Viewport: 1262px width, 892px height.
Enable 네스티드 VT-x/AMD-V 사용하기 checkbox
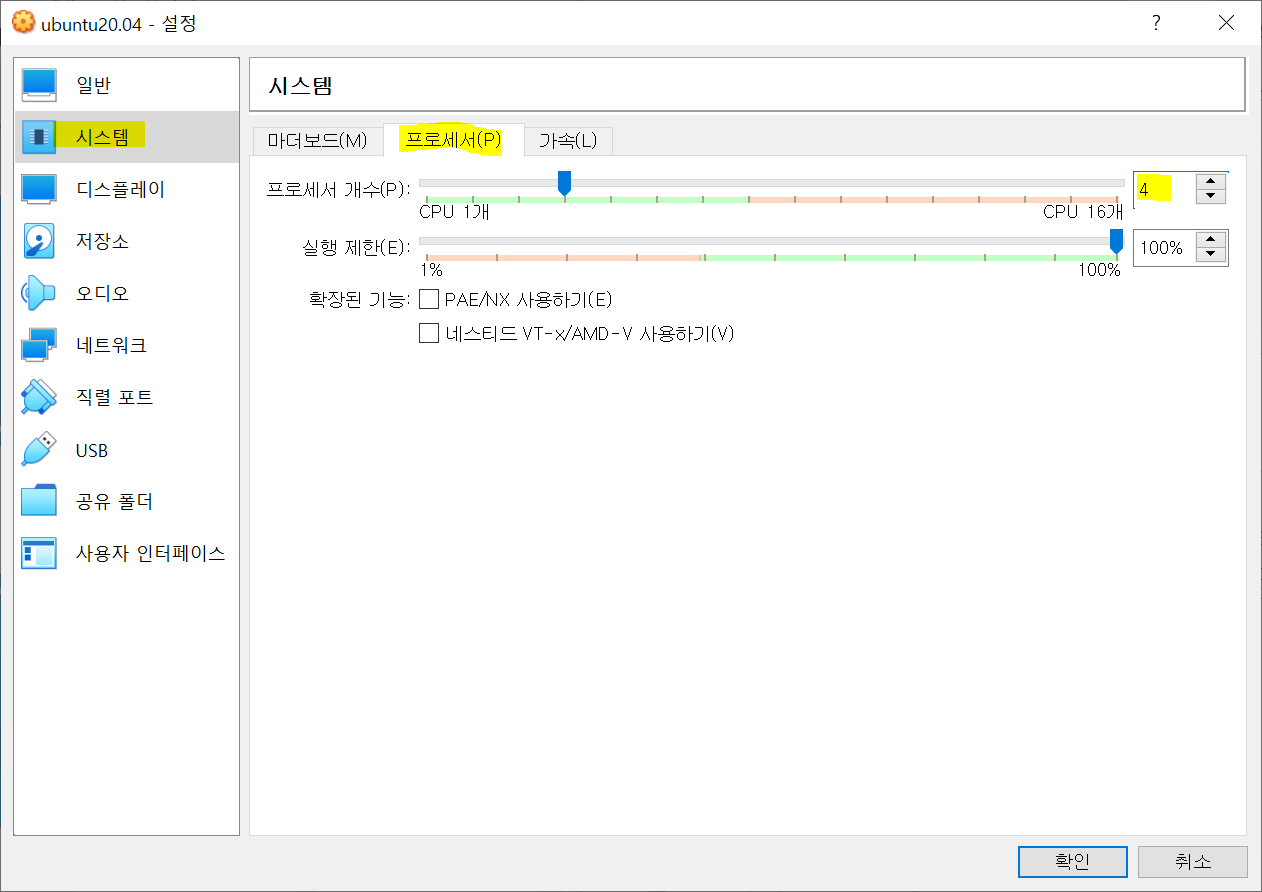(x=429, y=333)
